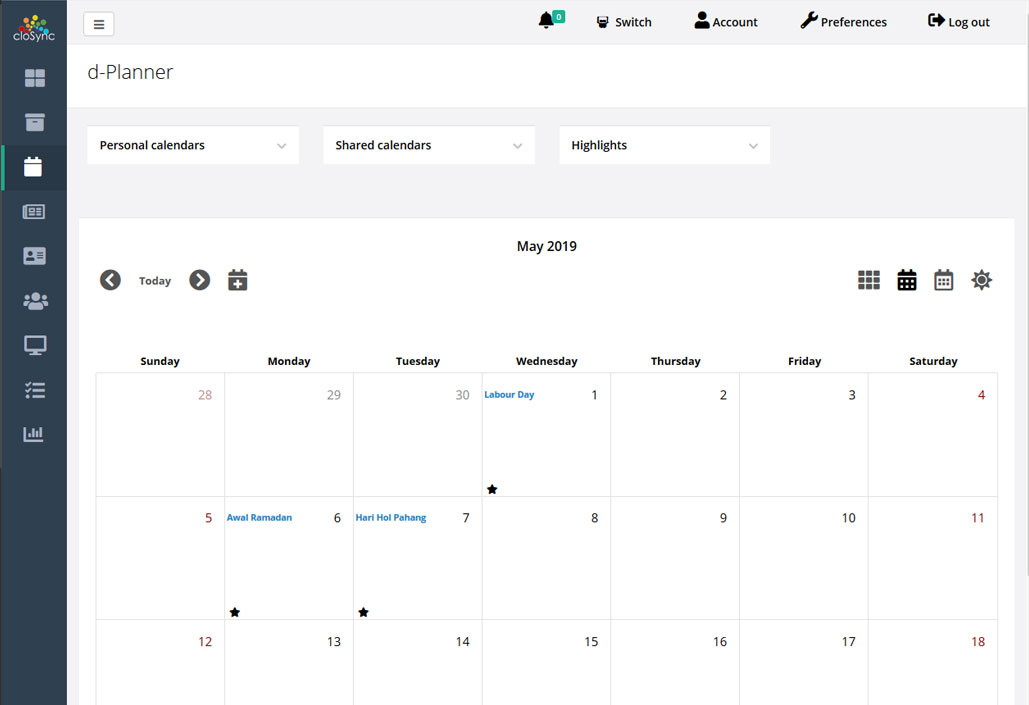The height and width of the screenshot is (705, 1029).
Task: Select the week view calendar icon
Action: click(943, 280)
